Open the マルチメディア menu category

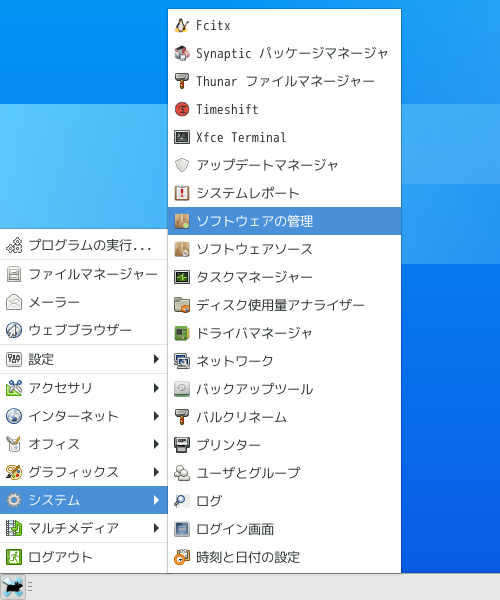[84, 528]
